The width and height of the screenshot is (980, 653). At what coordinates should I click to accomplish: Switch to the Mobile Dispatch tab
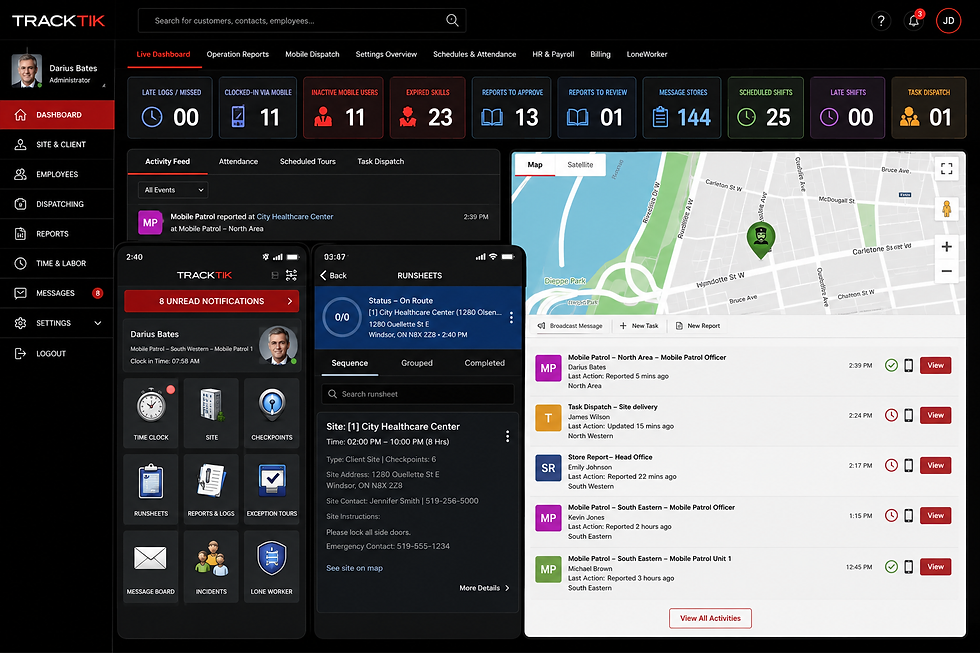(x=312, y=54)
